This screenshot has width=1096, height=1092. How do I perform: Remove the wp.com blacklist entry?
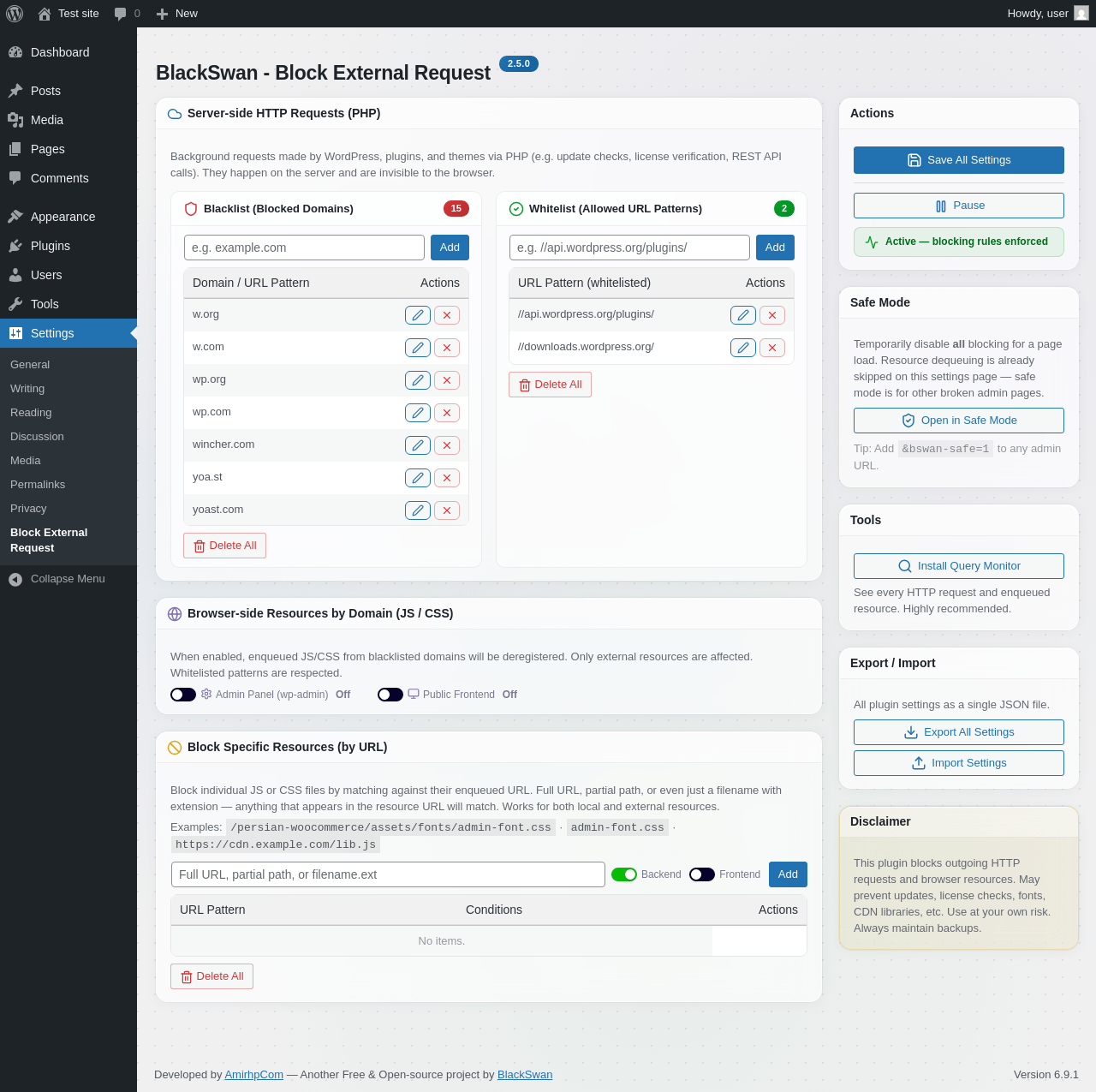pos(447,413)
